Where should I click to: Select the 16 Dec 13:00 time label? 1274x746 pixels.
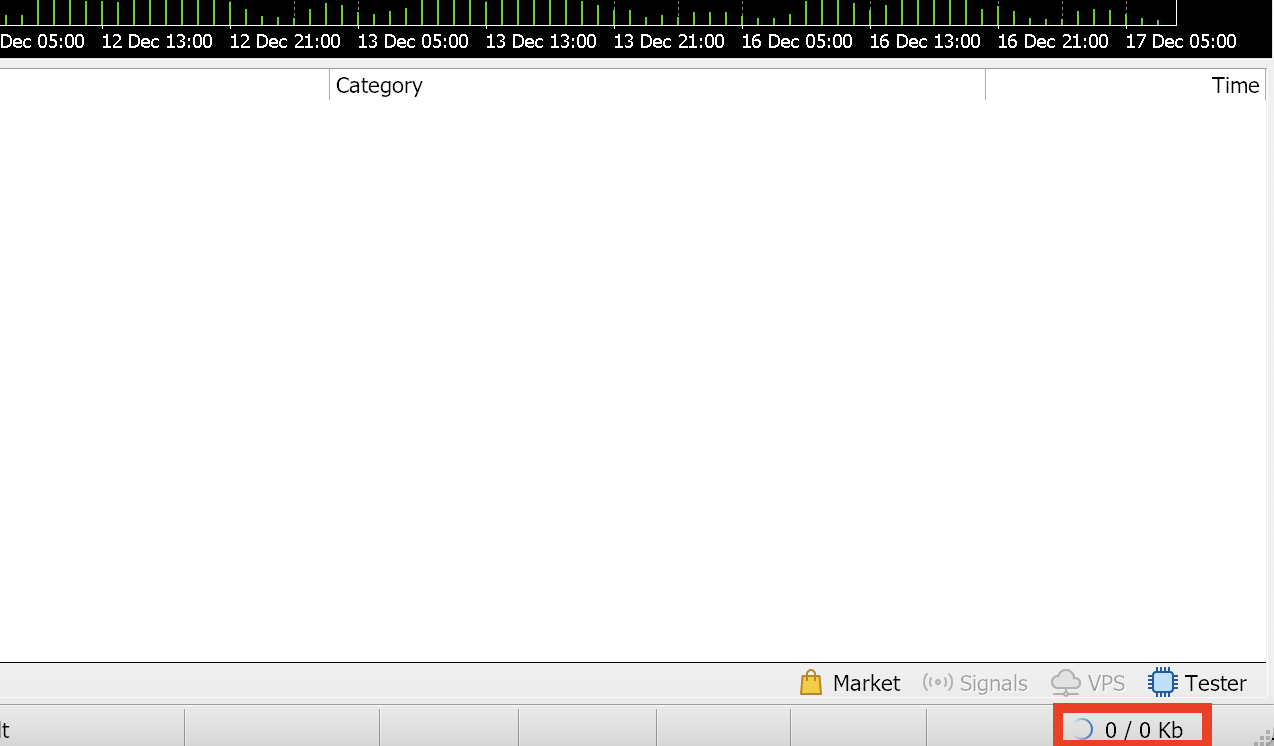click(925, 42)
